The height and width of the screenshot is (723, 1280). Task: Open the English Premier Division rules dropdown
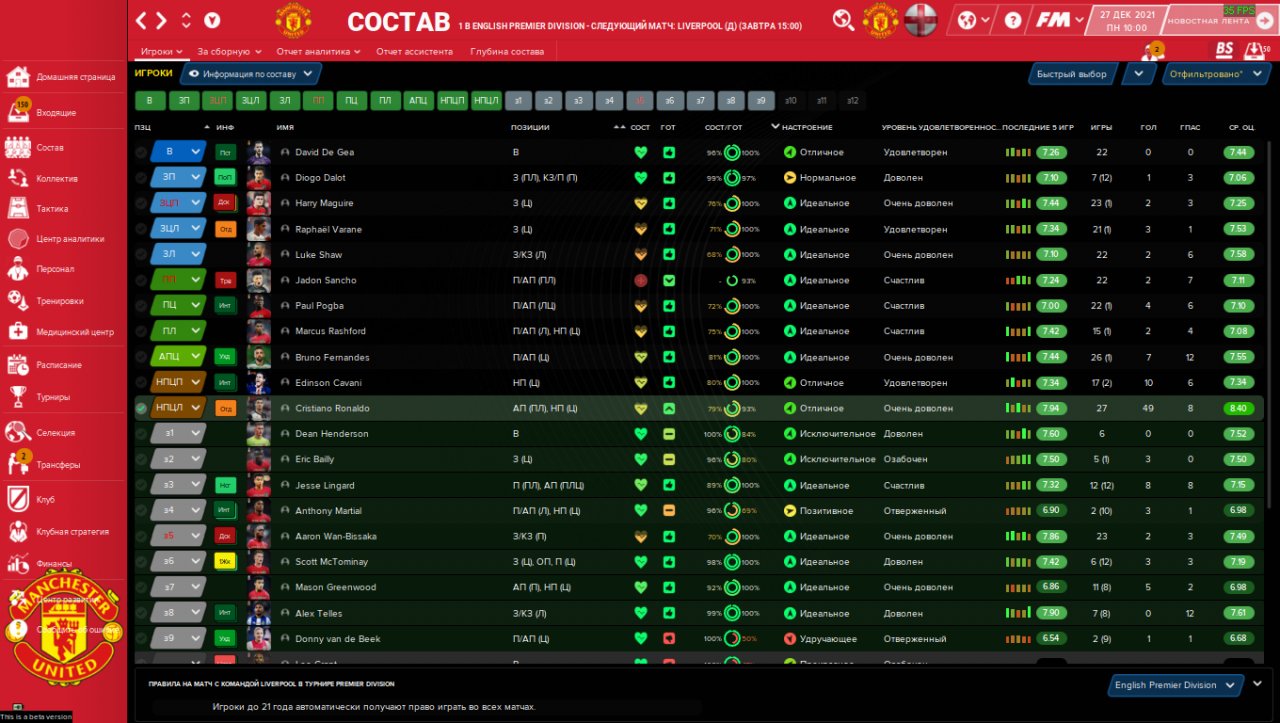click(x=1177, y=685)
